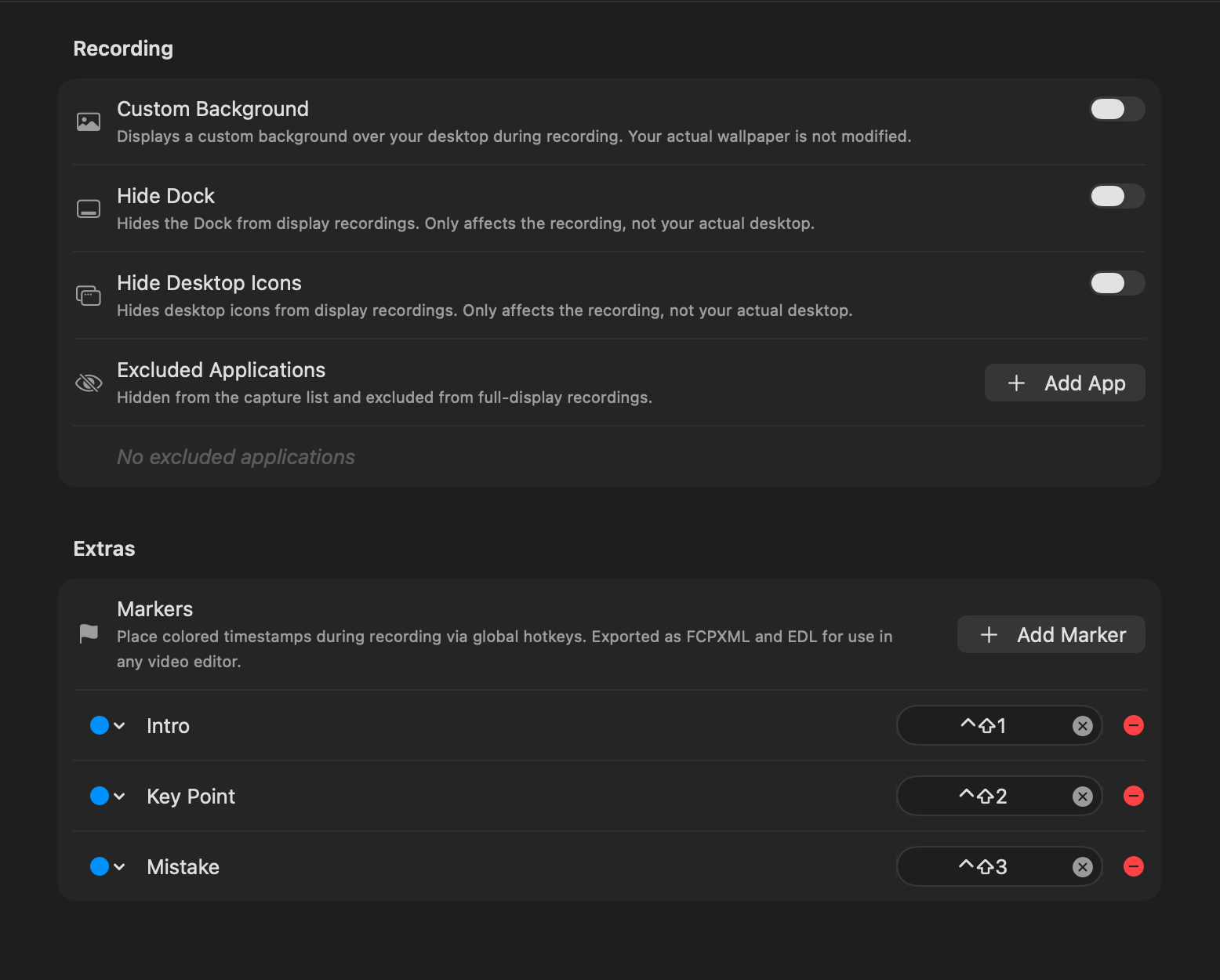Click the Extras section heading
The width and height of the screenshot is (1220, 980).
(104, 549)
